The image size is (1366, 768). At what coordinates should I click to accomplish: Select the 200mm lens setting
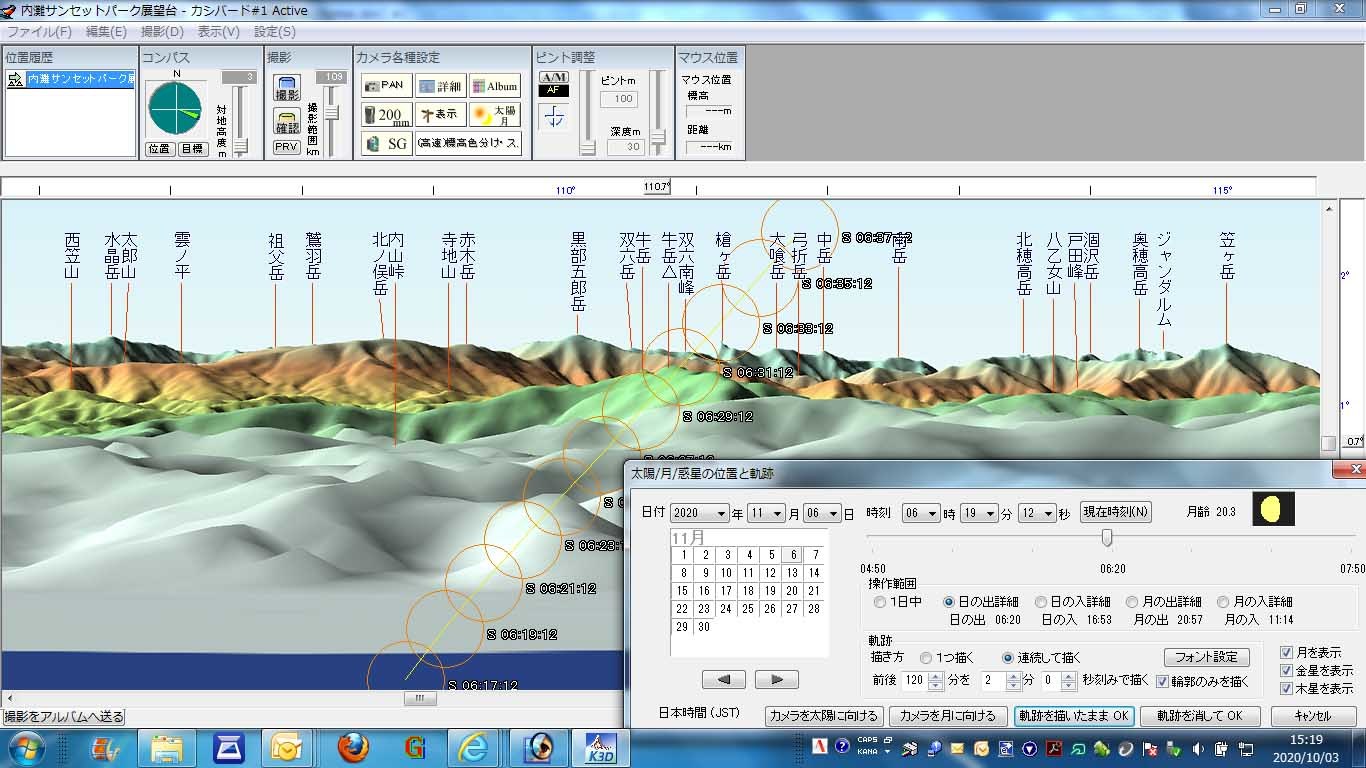point(386,114)
